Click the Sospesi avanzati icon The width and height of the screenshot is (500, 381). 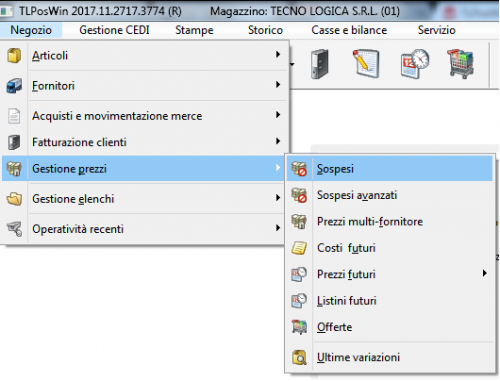299,195
